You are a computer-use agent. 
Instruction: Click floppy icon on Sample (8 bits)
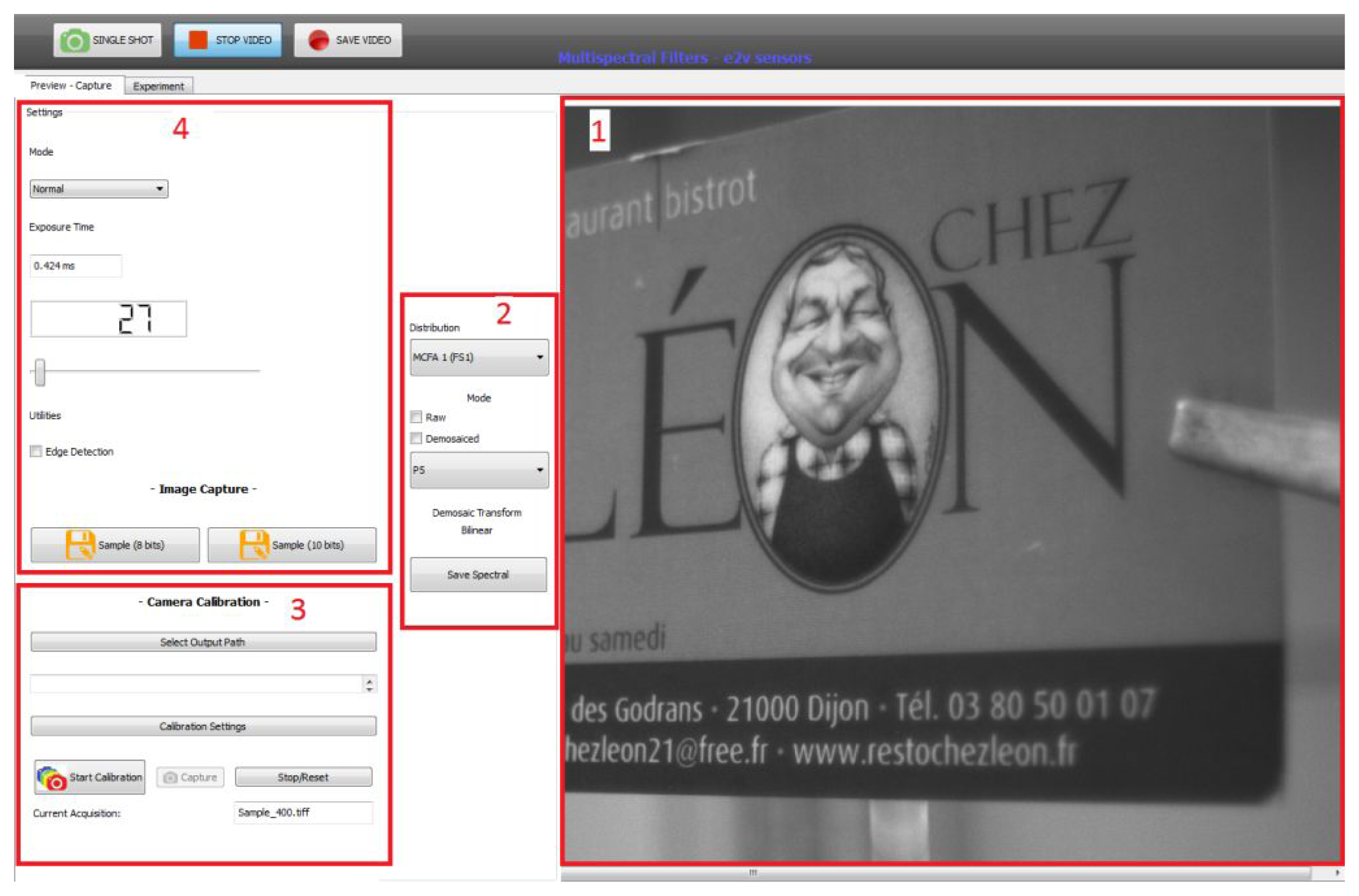tap(80, 544)
